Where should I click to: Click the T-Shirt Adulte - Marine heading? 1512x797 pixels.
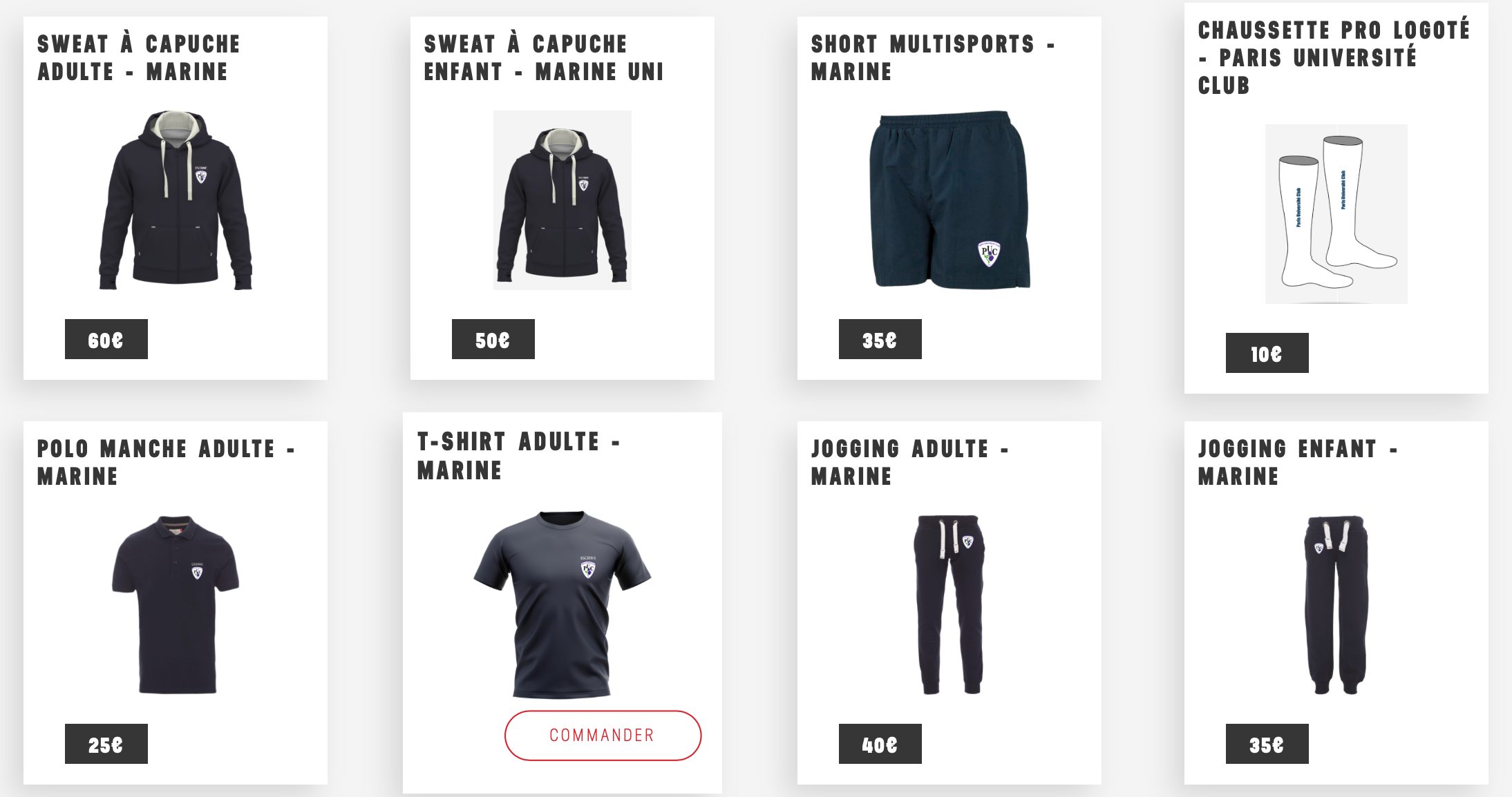(519, 456)
